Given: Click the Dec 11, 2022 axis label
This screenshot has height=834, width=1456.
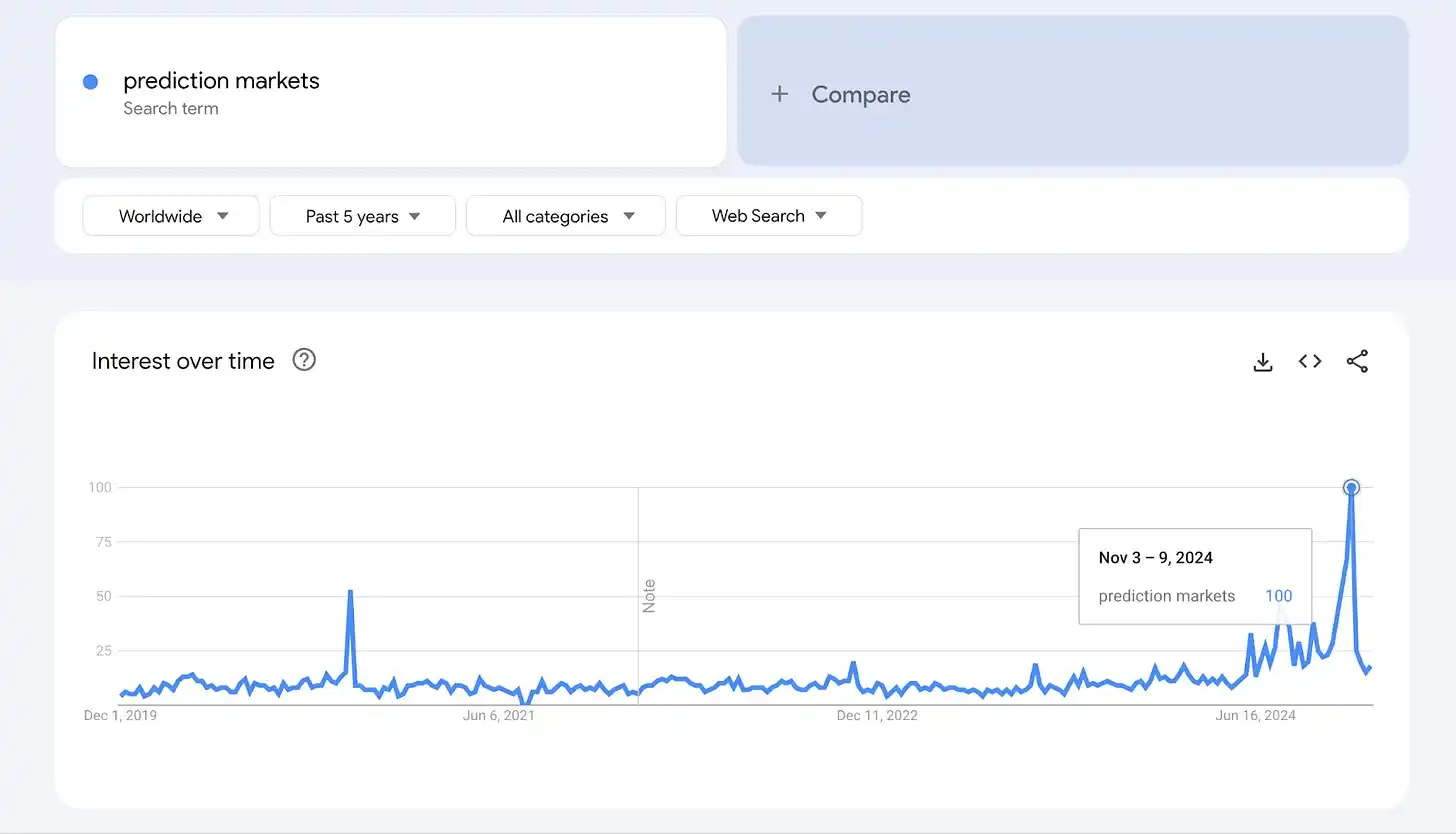Looking at the screenshot, I should [877, 715].
